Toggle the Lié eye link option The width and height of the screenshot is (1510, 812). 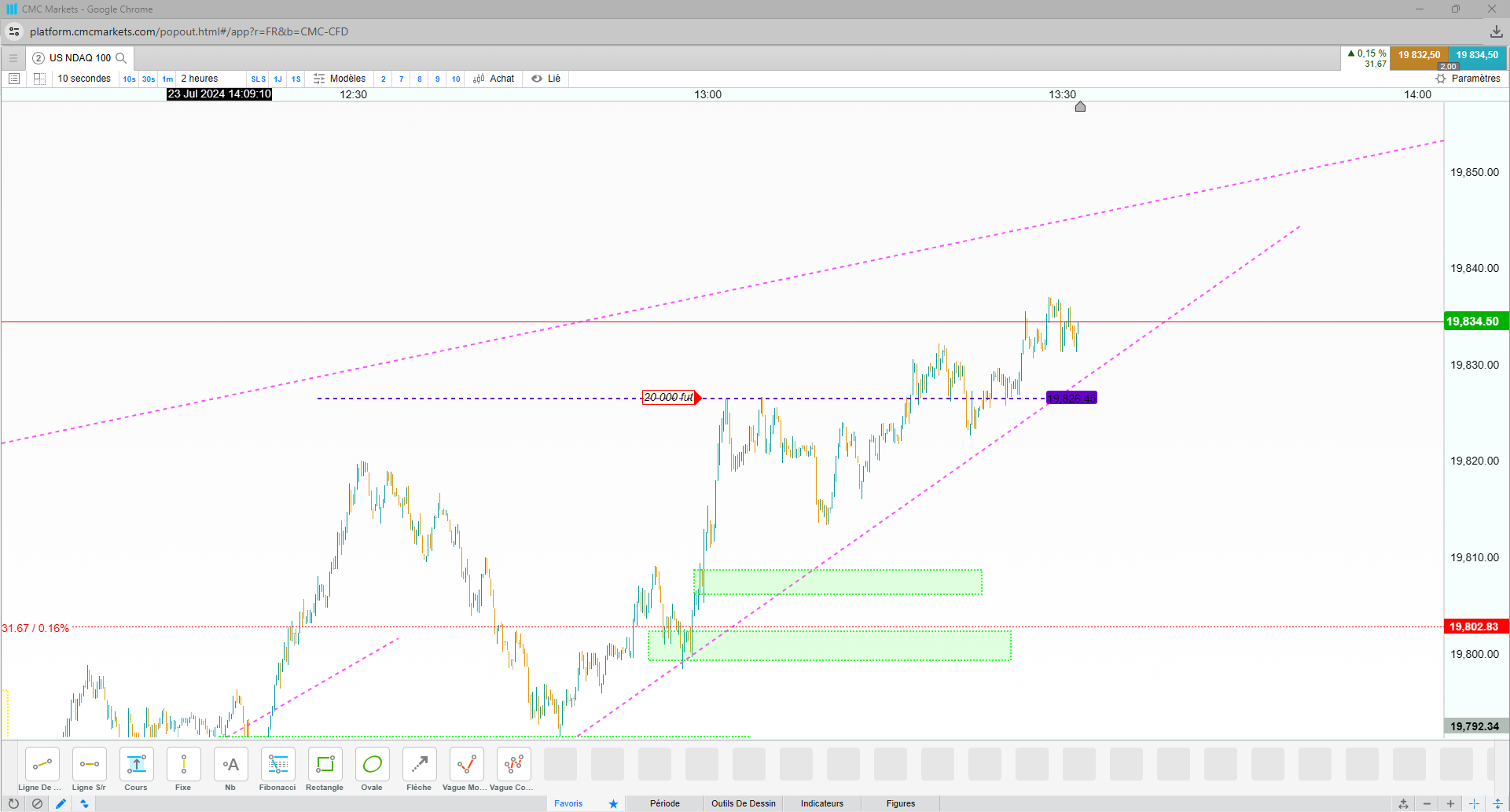tap(546, 79)
